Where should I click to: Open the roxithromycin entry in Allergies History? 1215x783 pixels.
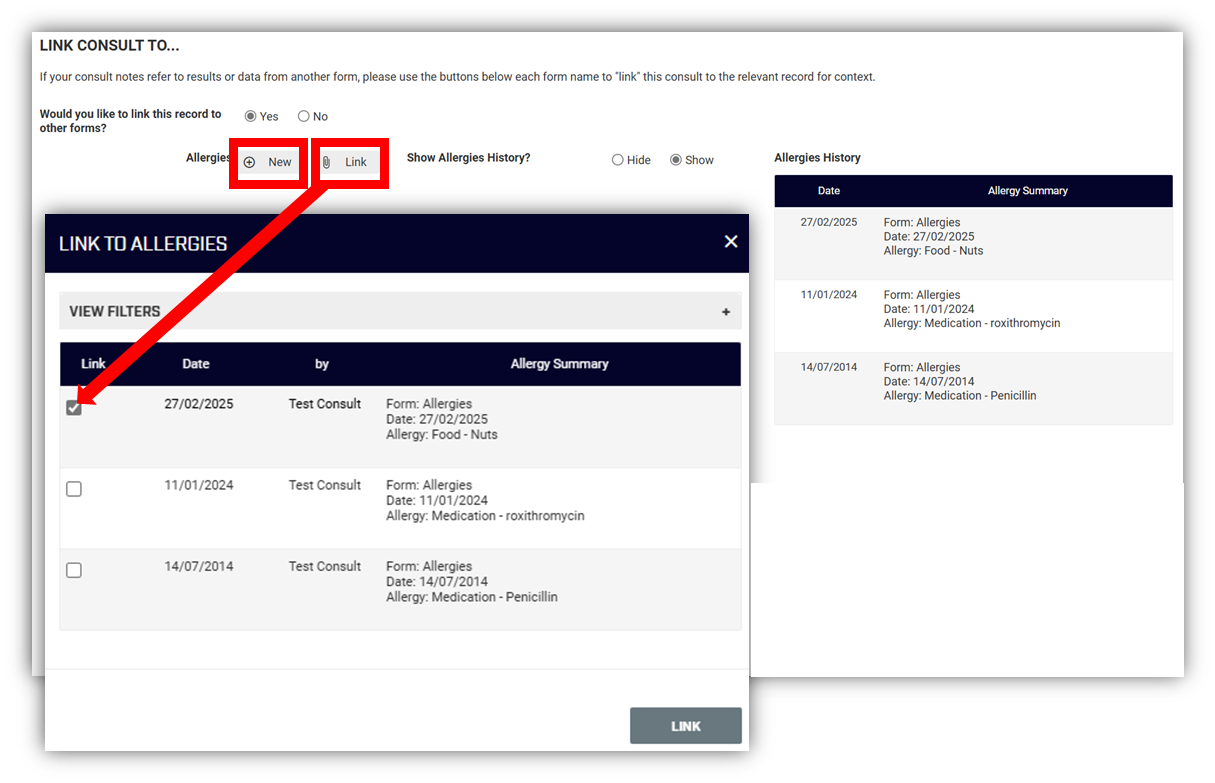point(971,310)
